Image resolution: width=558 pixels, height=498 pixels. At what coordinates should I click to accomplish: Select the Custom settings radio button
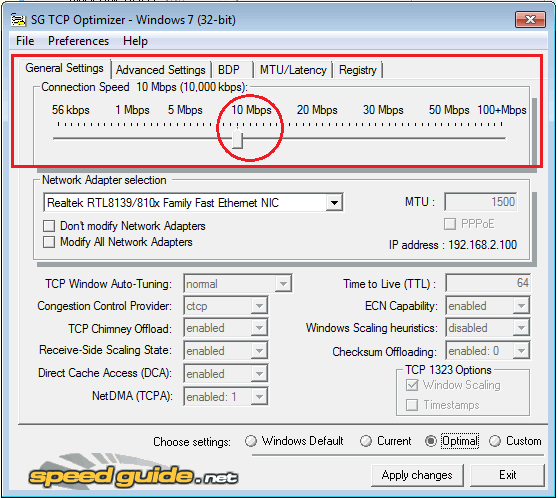pos(495,441)
